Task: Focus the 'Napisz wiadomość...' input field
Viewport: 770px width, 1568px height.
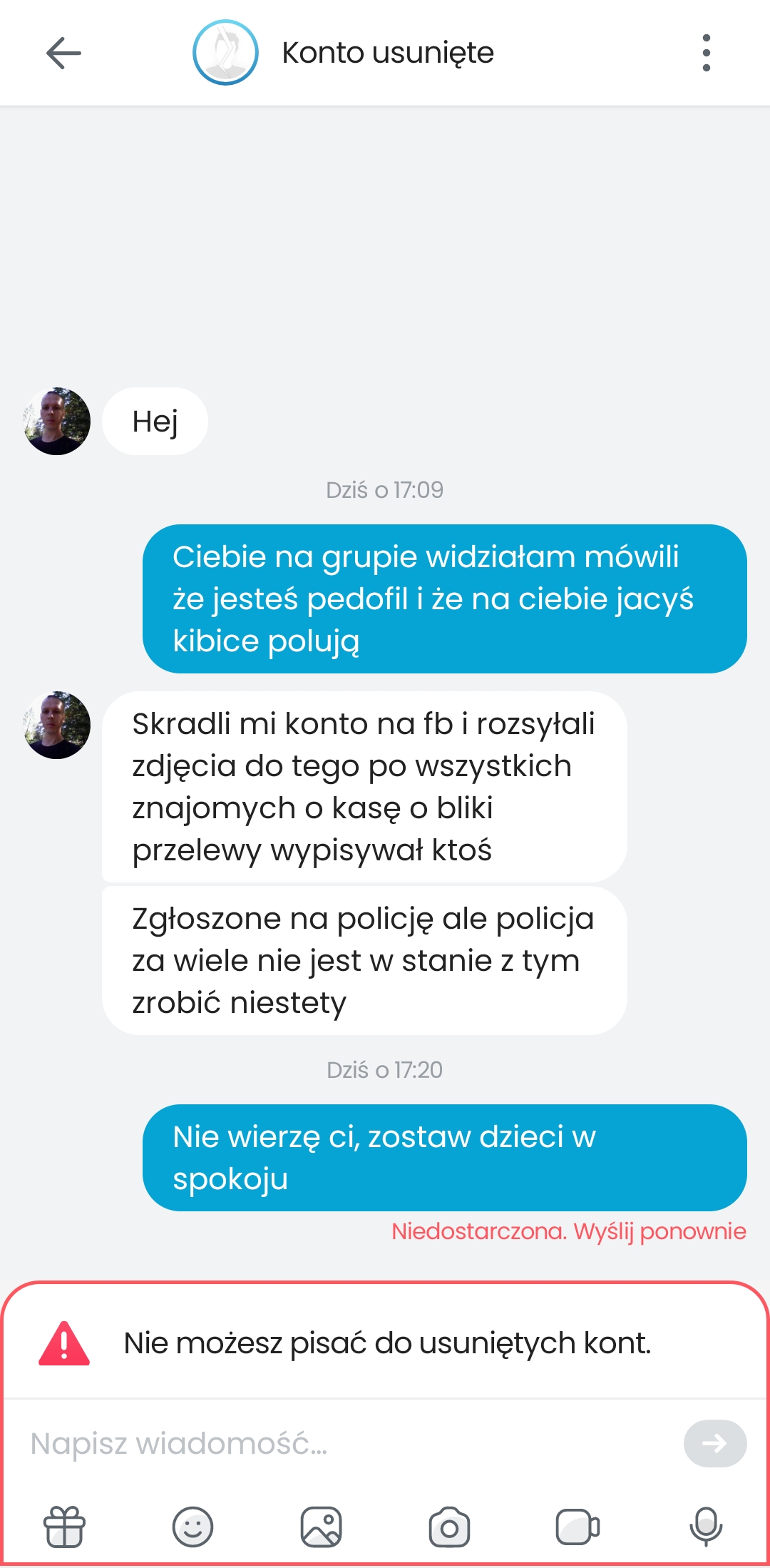Action: 349,1444
